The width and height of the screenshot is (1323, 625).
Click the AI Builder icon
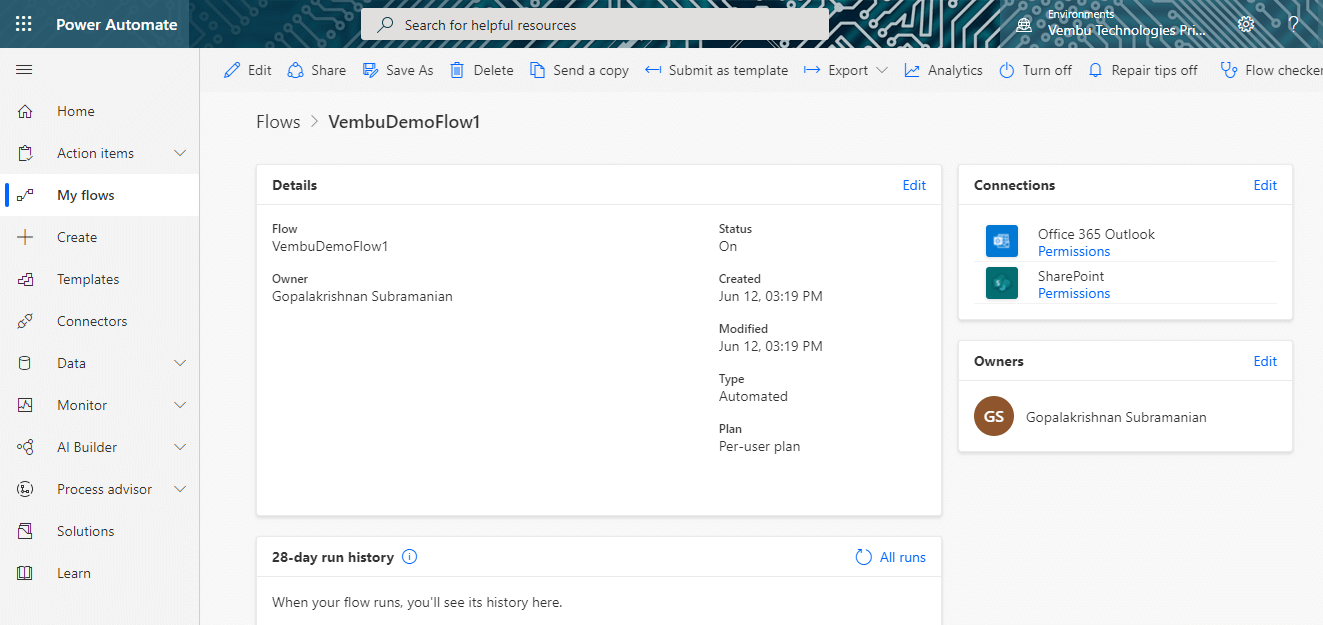26,447
